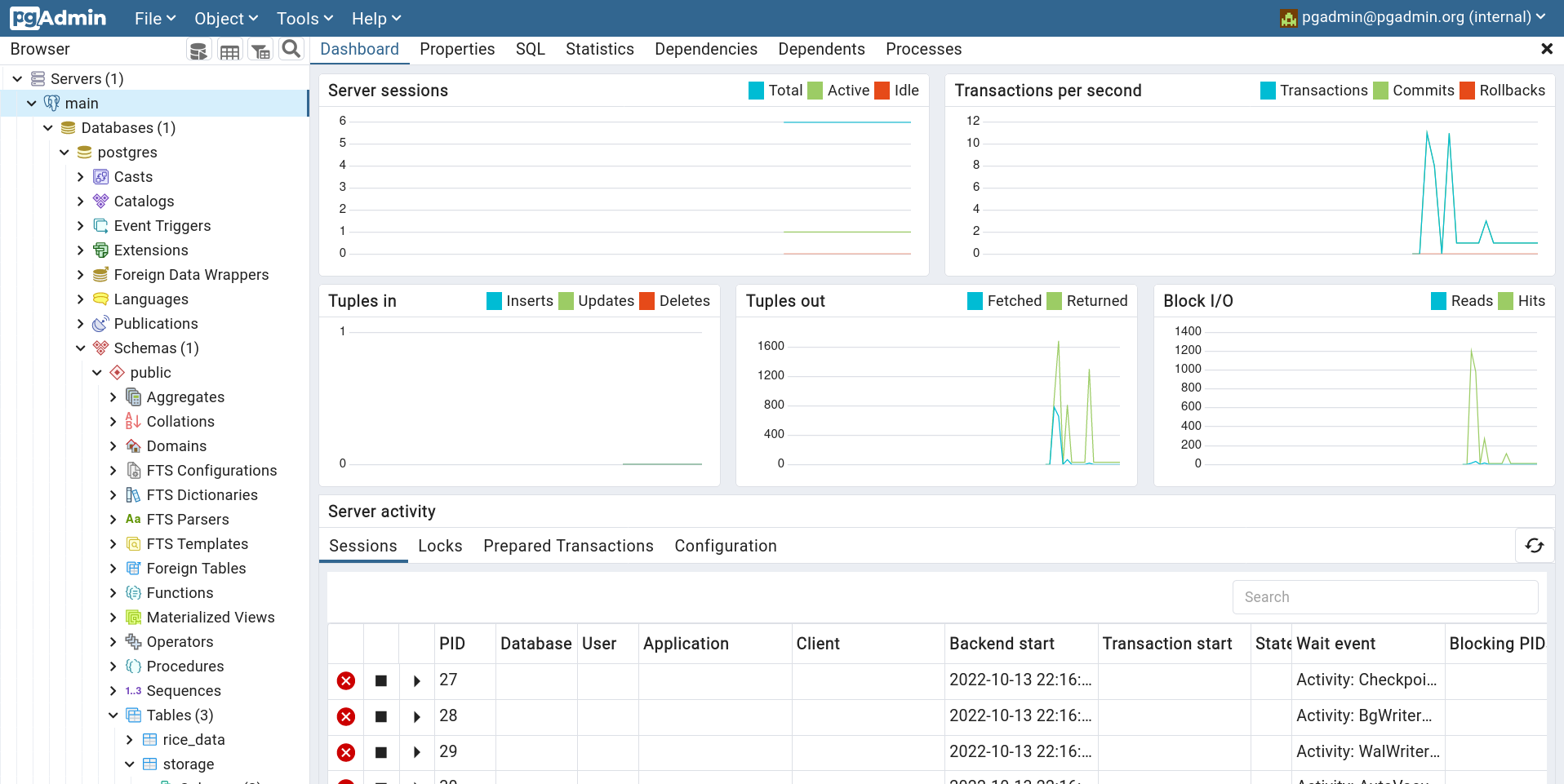
Task: Switch to the Statistics tab
Action: (600, 49)
